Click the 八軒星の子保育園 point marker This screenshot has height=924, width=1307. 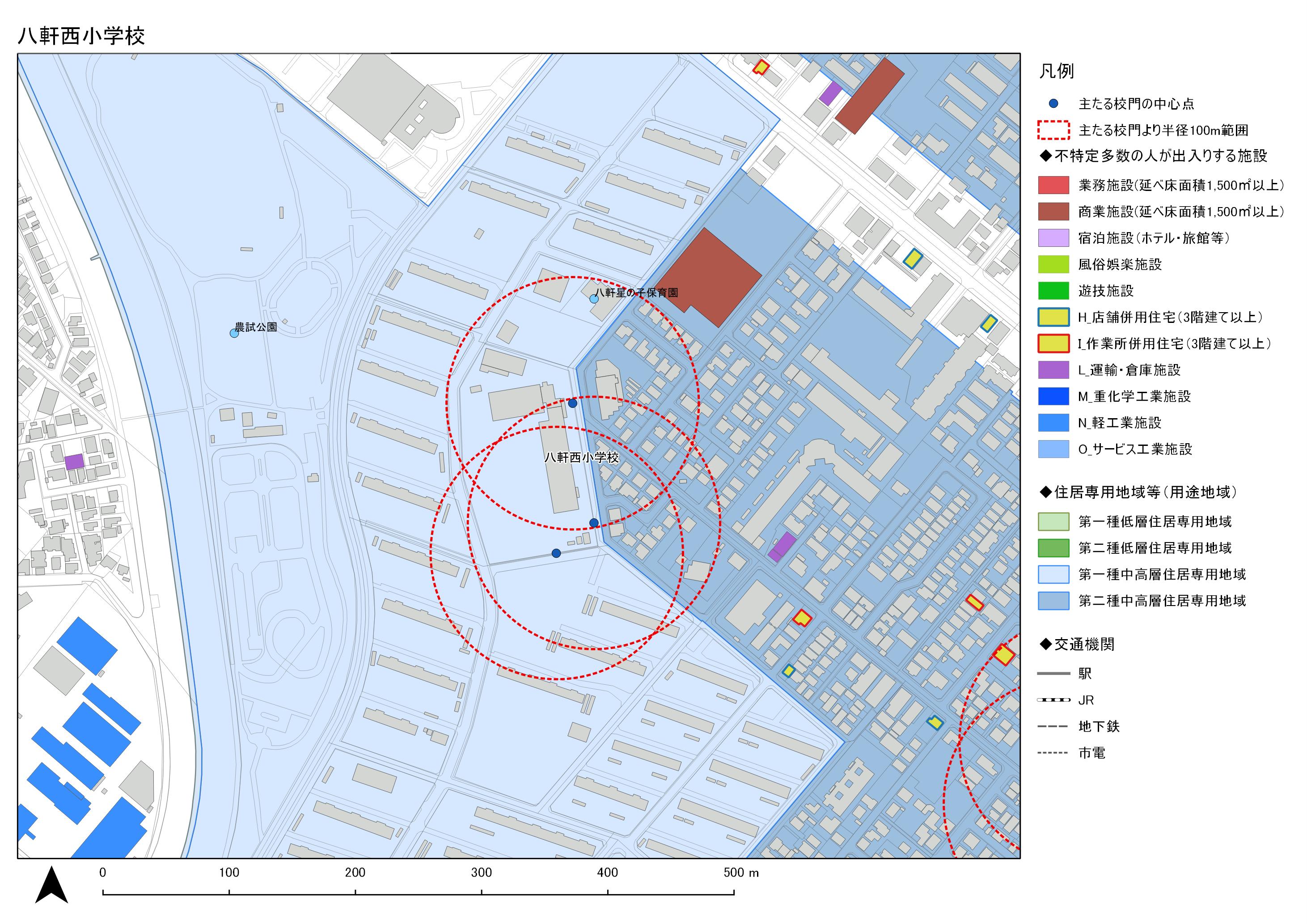(594, 299)
